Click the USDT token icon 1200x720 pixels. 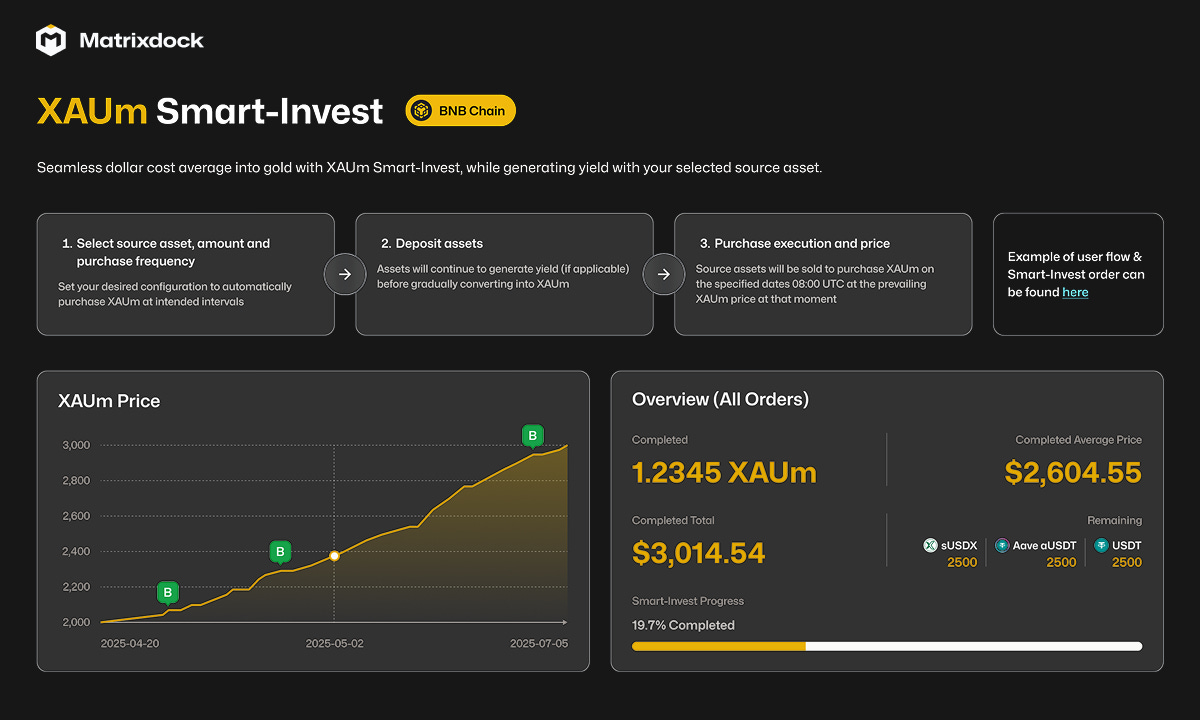click(x=1101, y=546)
